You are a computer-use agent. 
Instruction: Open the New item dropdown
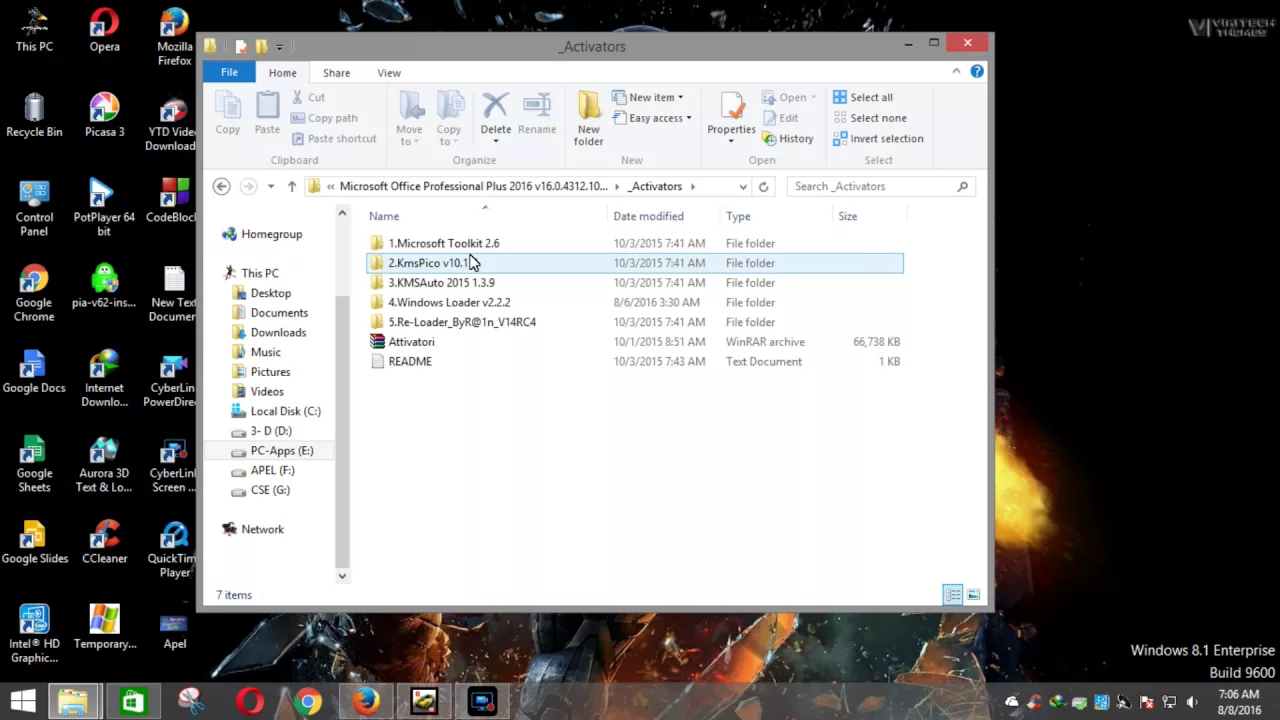click(x=648, y=97)
